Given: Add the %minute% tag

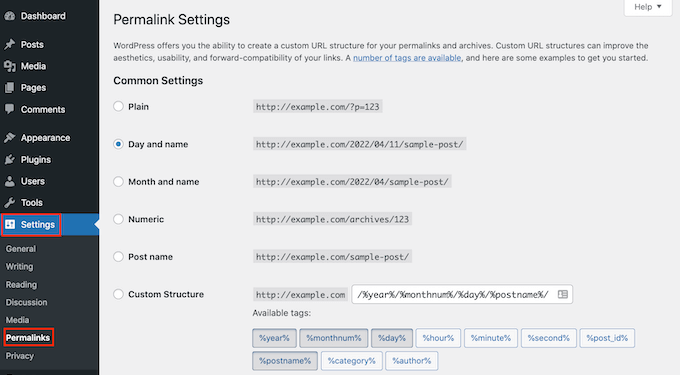Looking at the screenshot, I should click(x=490, y=338).
